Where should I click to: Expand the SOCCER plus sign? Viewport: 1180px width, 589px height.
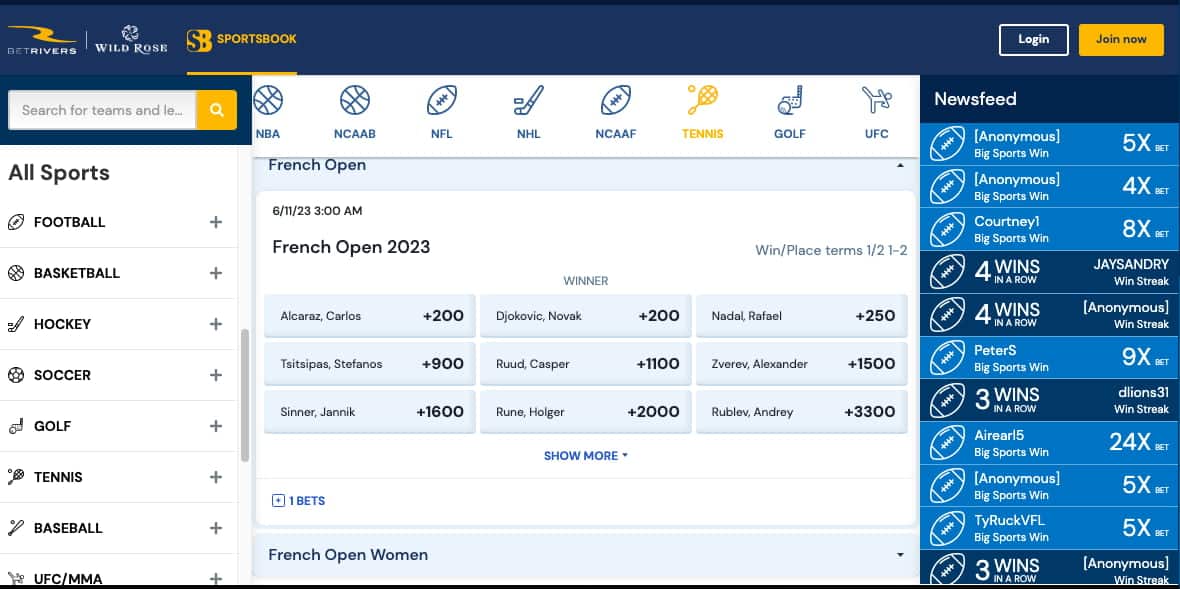pos(216,375)
